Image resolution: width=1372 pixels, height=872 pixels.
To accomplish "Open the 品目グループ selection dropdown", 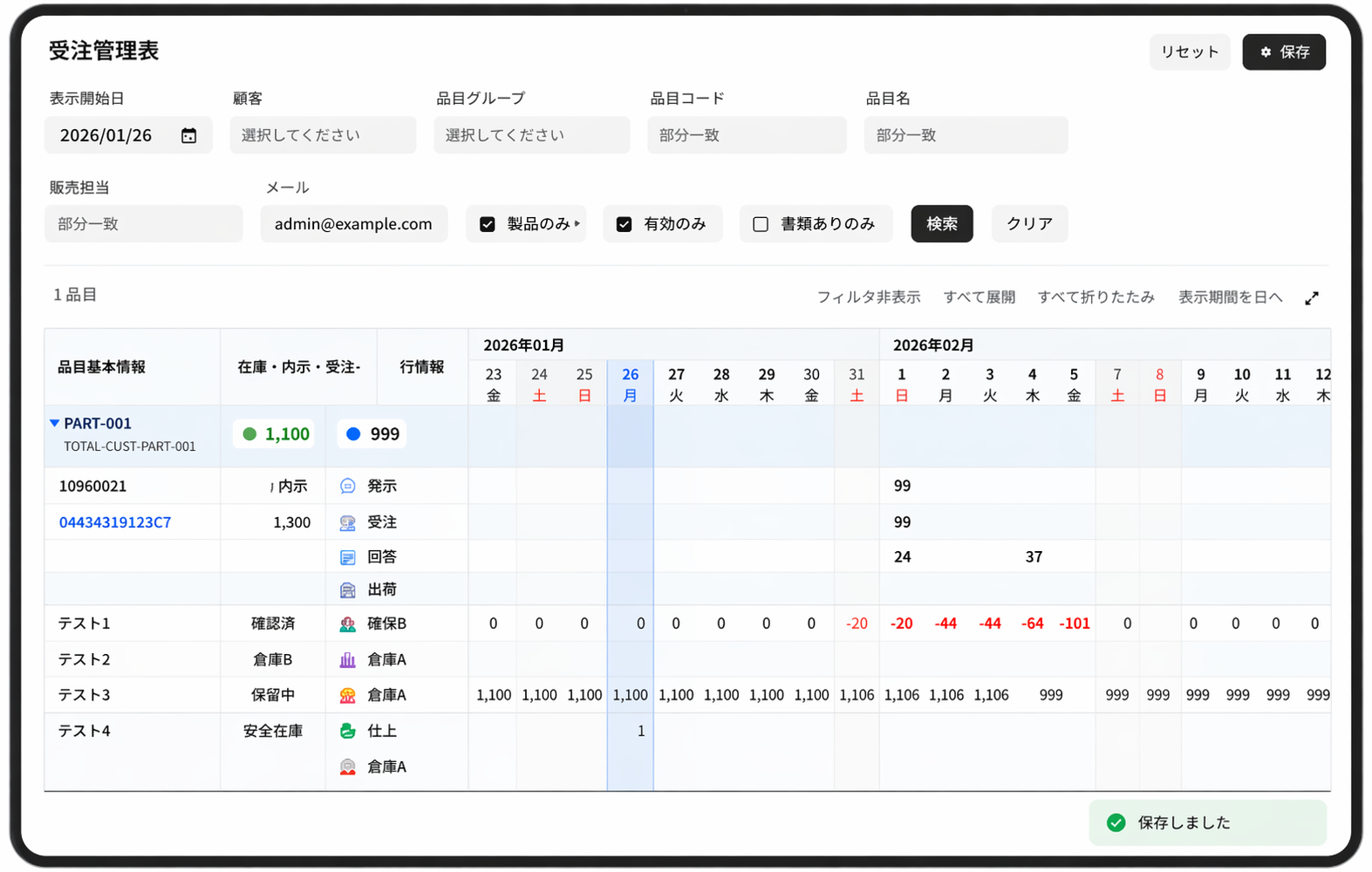I will (531, 136).
